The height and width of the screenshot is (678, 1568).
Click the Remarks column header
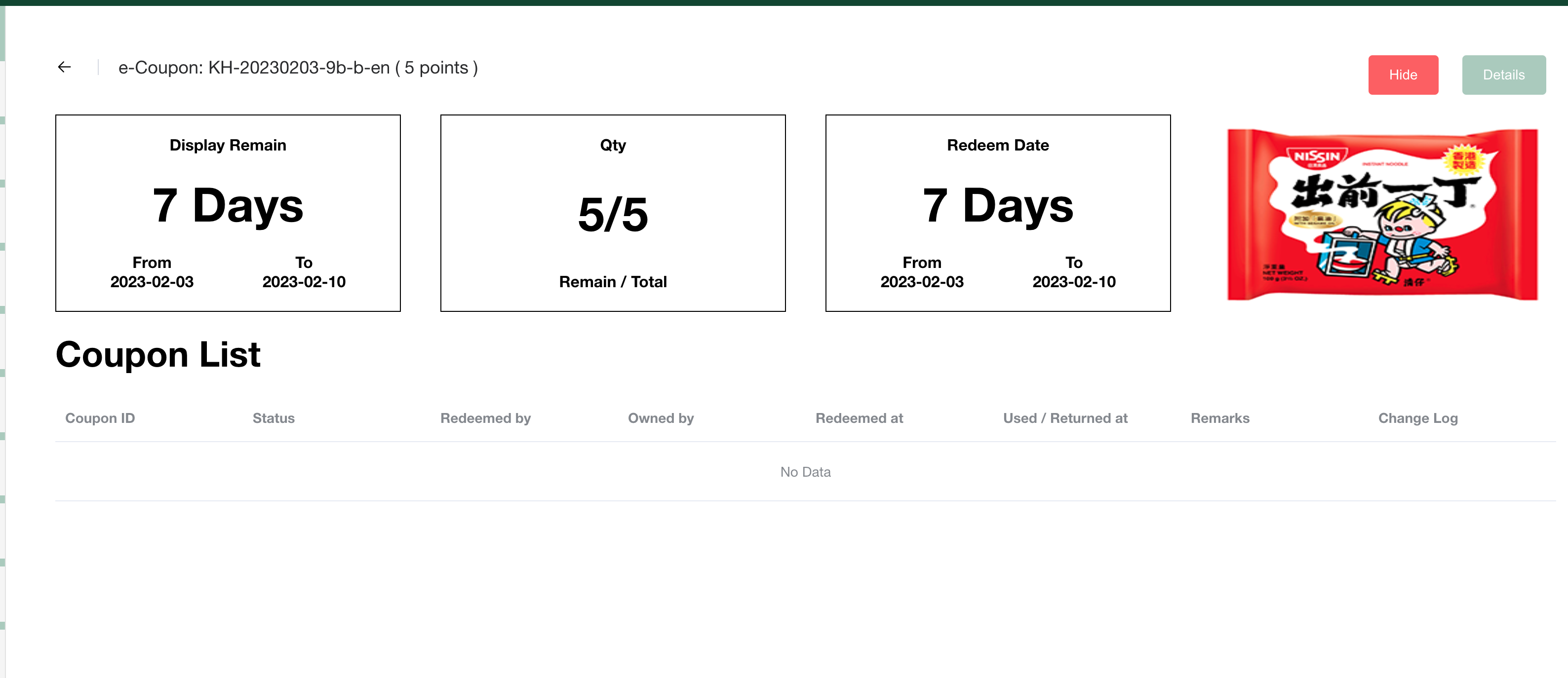[x=1219, y=418]
